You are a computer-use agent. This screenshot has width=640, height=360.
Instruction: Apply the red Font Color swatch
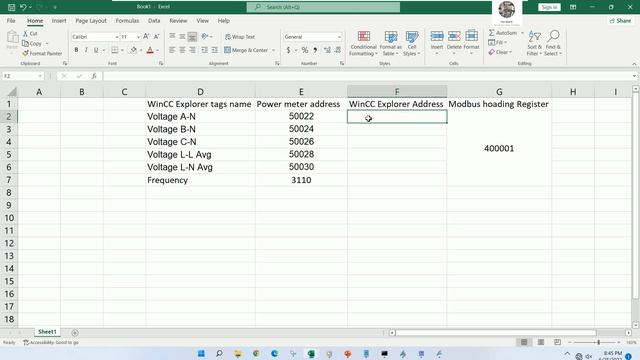point(150,50)
